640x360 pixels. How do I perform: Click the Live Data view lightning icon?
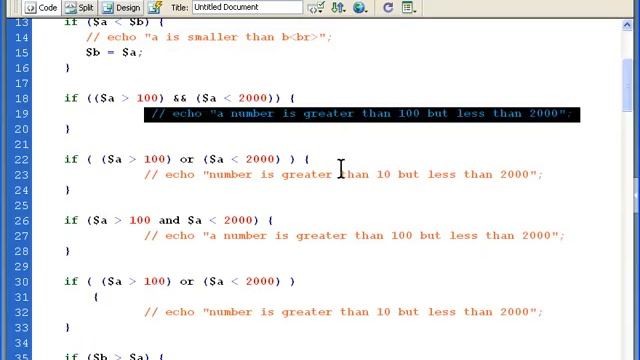point(155,7)
